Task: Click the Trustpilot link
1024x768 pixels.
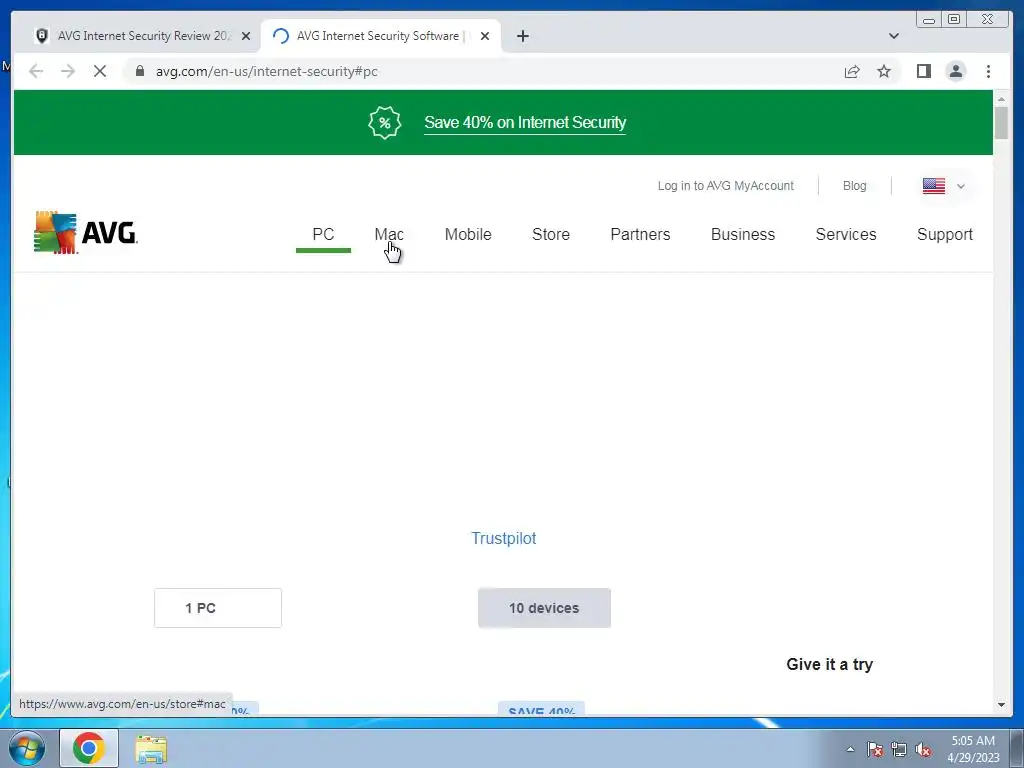Action: pyautogui.click(x=504, y=538)
